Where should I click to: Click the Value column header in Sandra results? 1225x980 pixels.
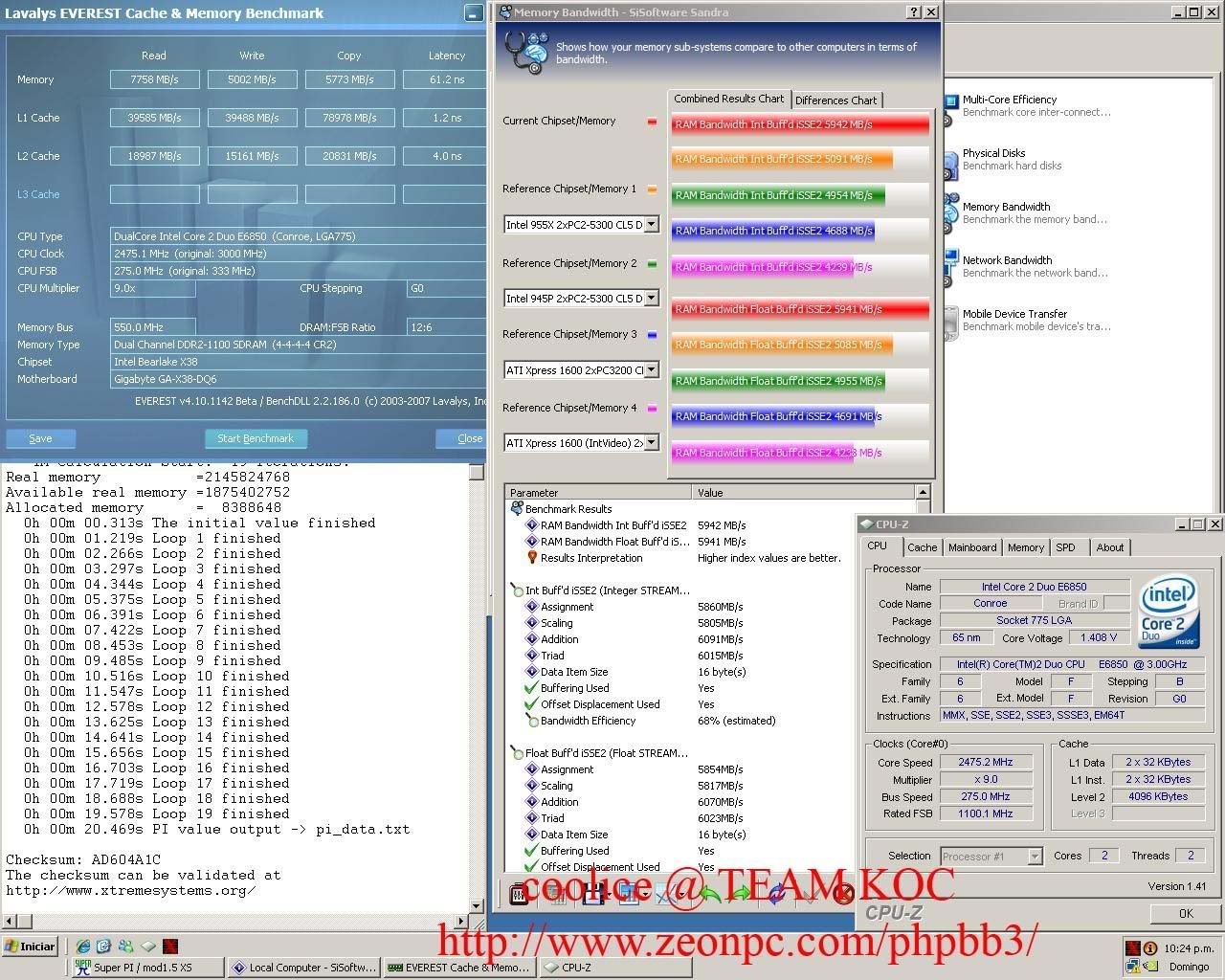[x=804, y=493]
